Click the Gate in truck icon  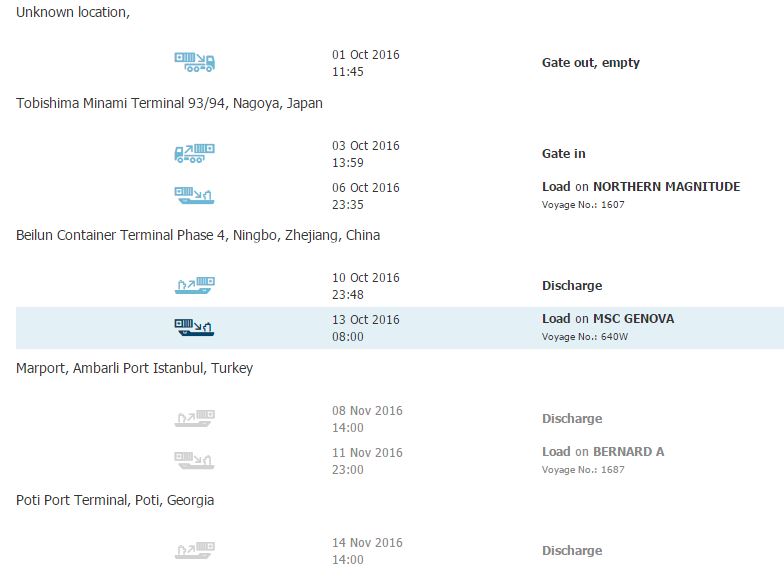click(194, 154)
